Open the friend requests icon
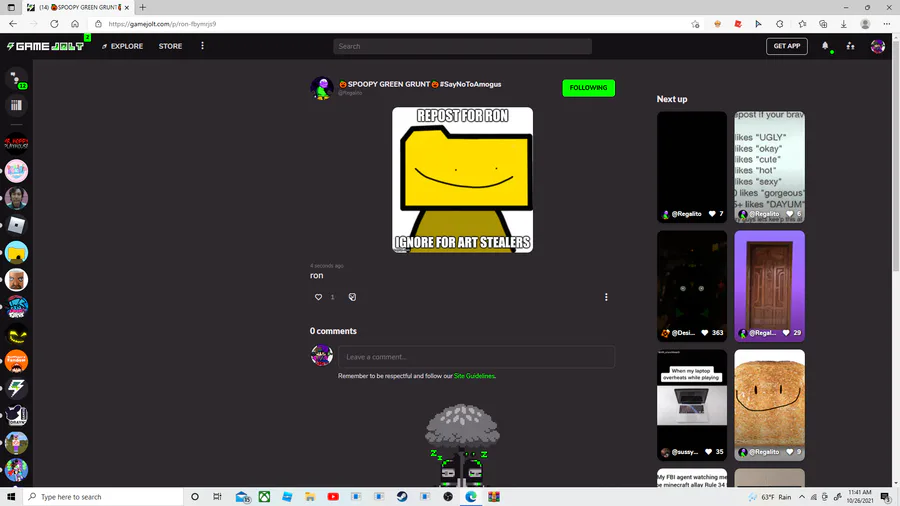The height and width of the screenshot is (506, 900). (851, 46)
